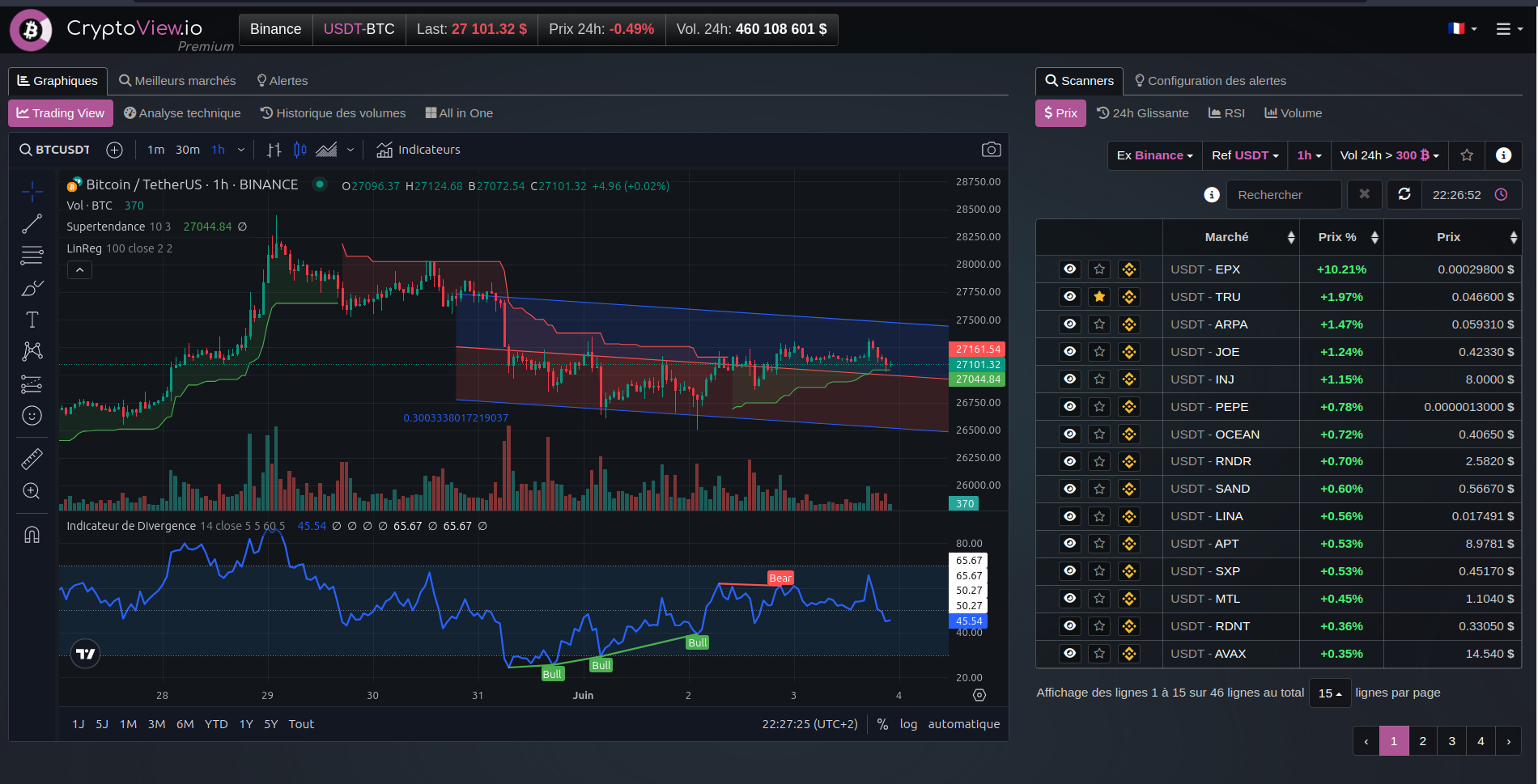Screen dimensions: 1538x784
Task: Click the ruler measure tool
Action: point(32,460)
